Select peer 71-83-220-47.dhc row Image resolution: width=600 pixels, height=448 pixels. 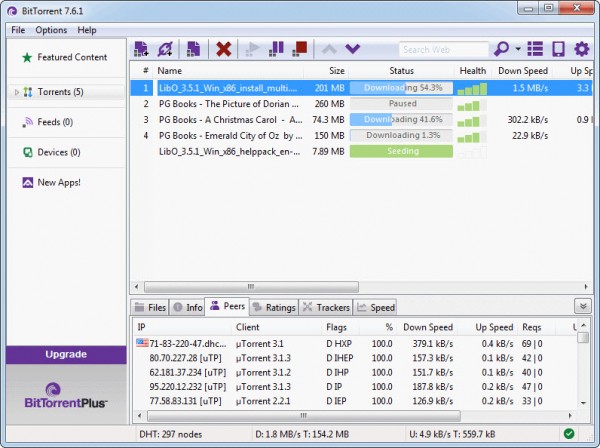[354, 344]
